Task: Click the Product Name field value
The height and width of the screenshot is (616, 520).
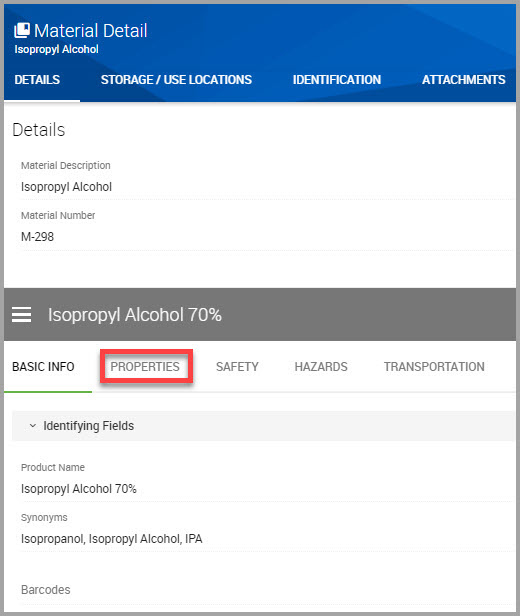Action: pos(79,489)
